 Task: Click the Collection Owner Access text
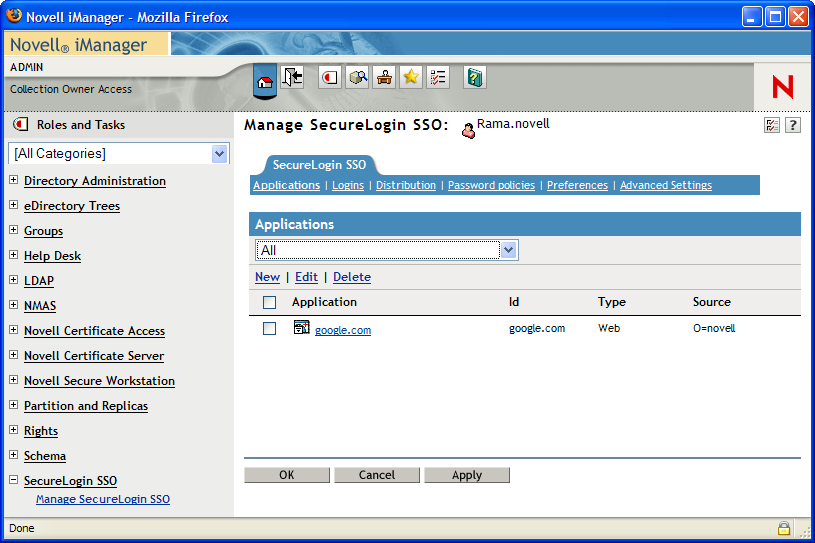click(71, 89)
